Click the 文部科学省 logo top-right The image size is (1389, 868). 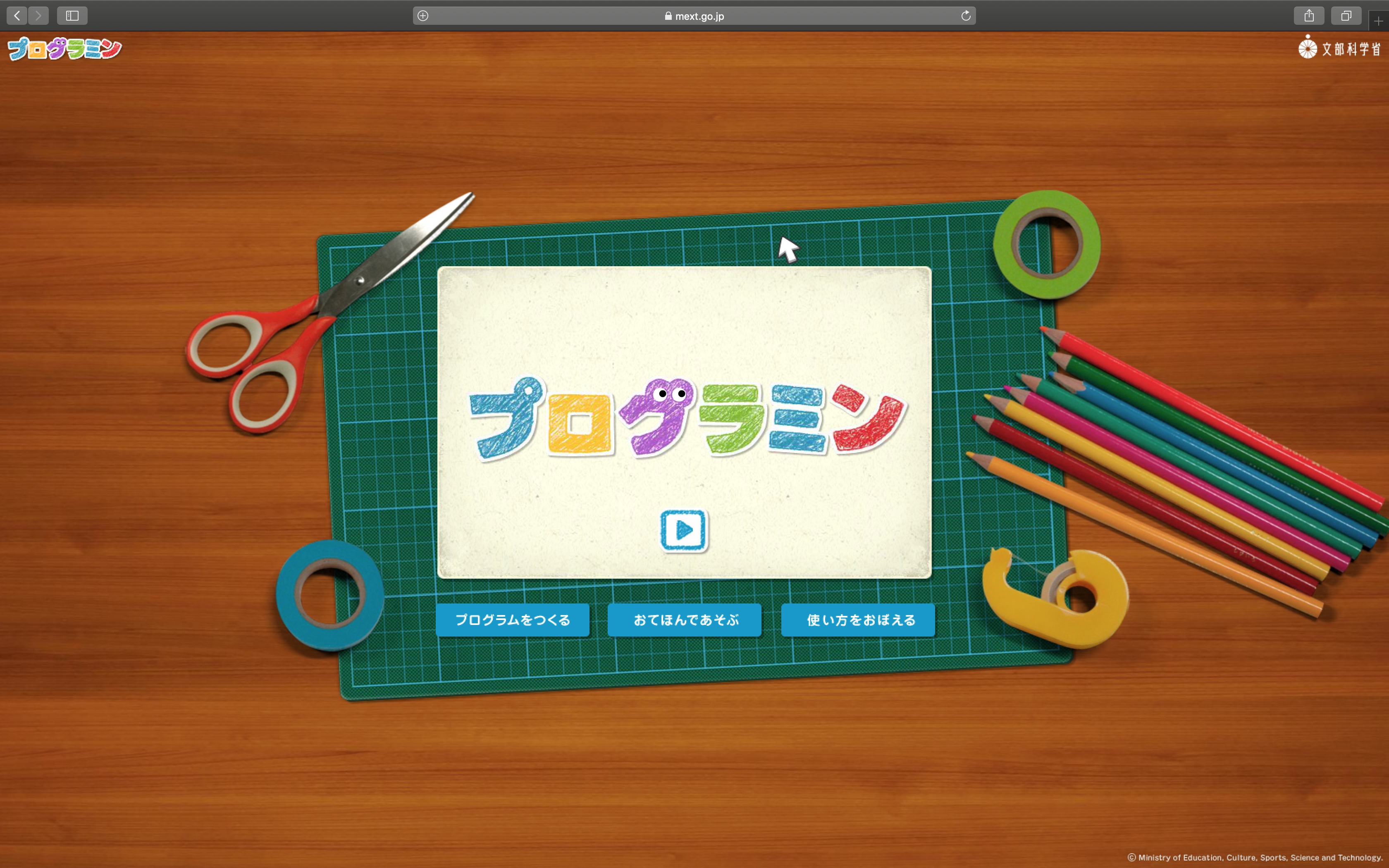(x=1340, y=48)
